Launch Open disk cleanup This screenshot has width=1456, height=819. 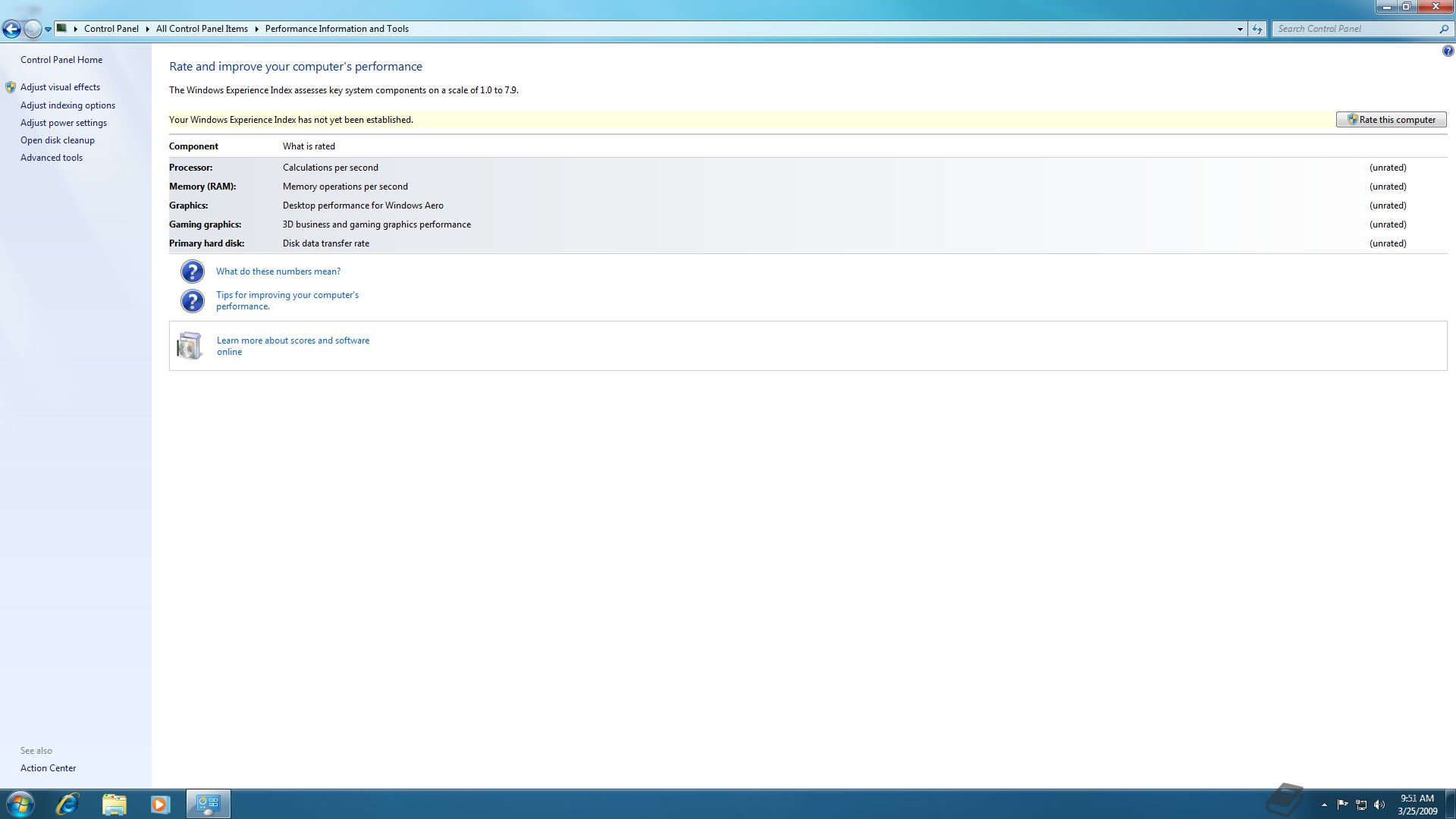pyautogui.click(x=58, y=140)
